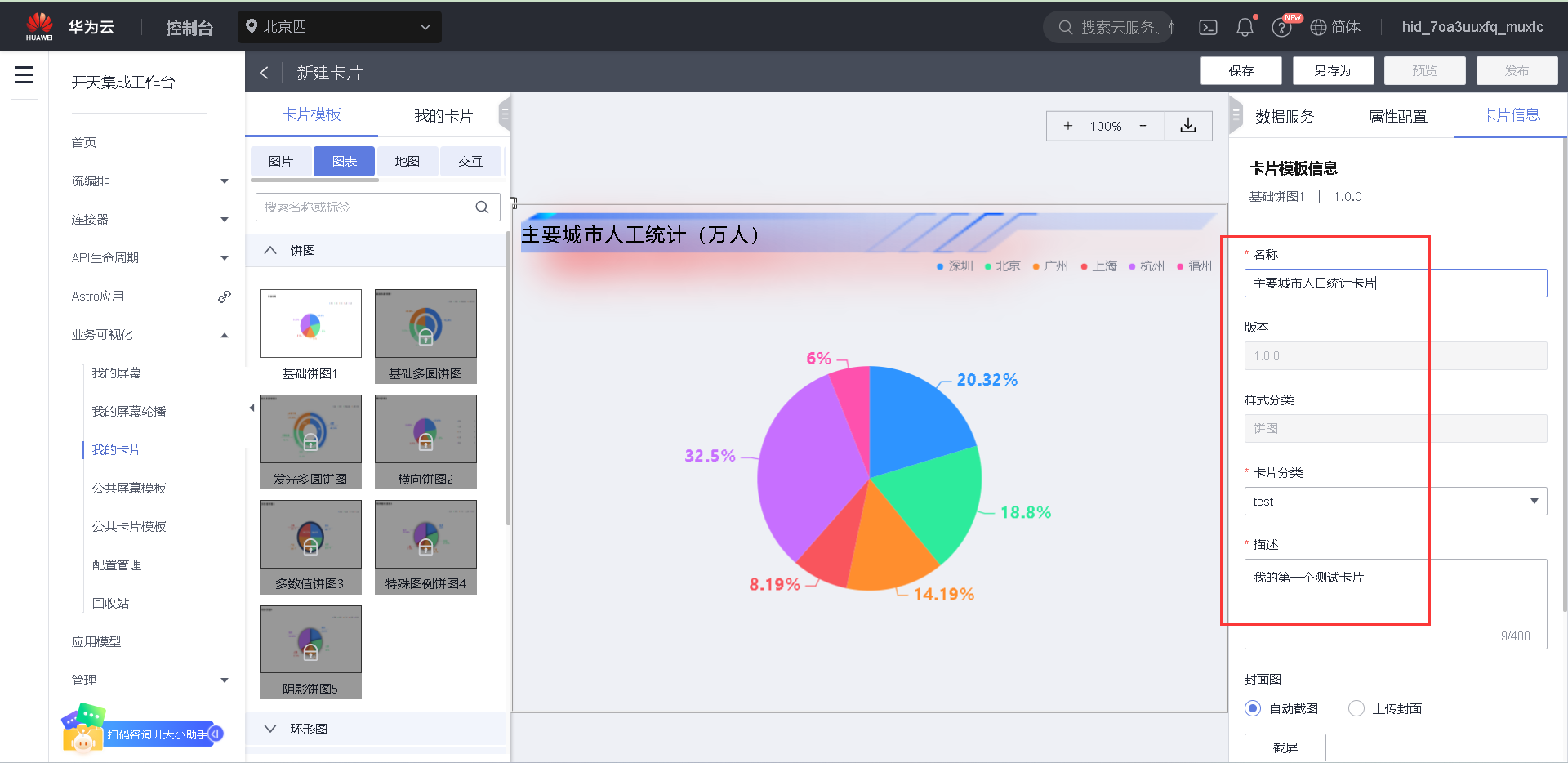Open the 卡片分类 dropdown
Screen dimensions: 1568x763
coord(1396,502)
